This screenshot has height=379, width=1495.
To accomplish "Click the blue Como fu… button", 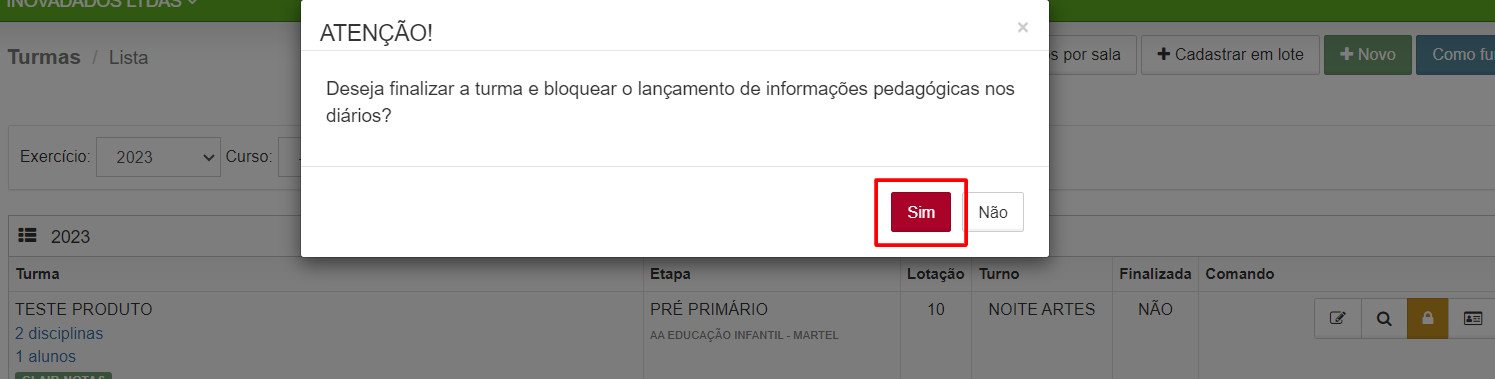I will (1455, 55).
